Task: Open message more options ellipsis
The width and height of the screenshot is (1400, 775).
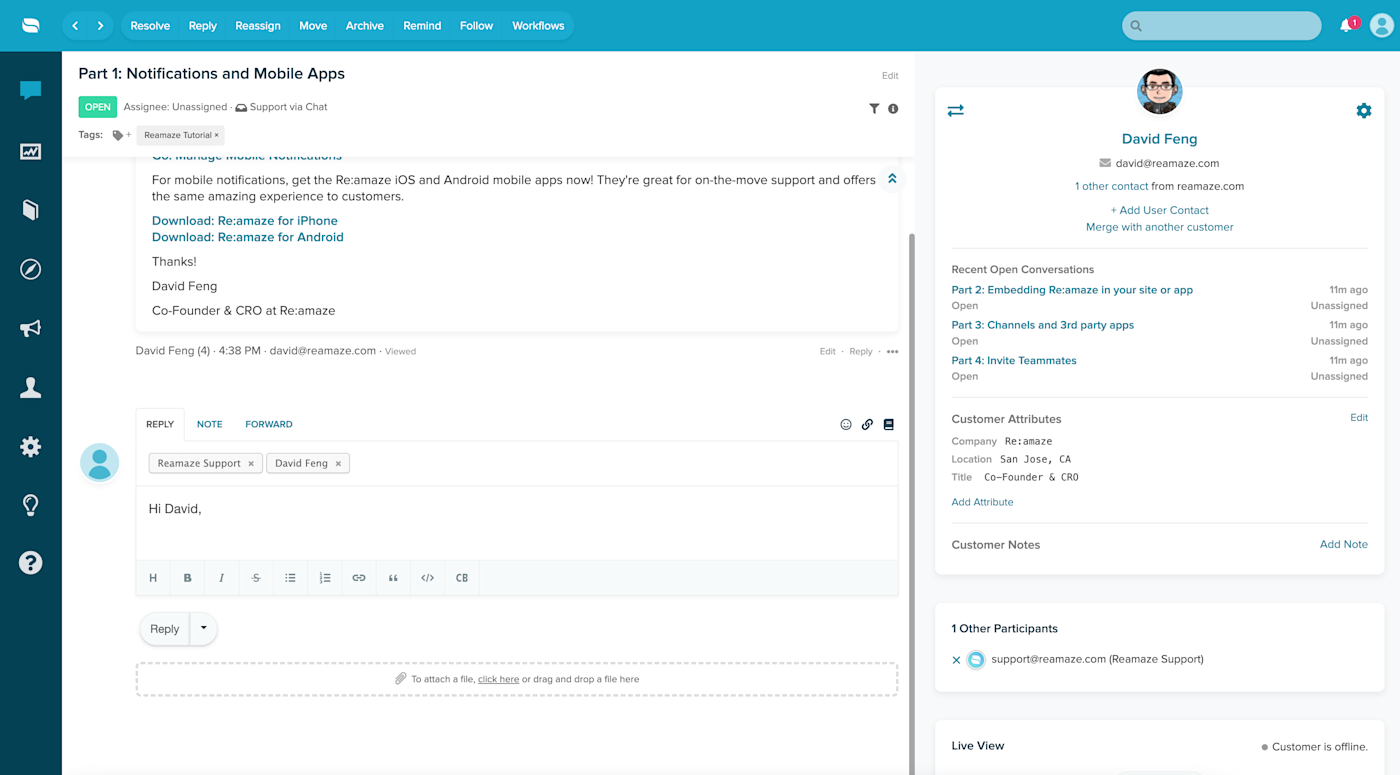Action: [892, 351]
